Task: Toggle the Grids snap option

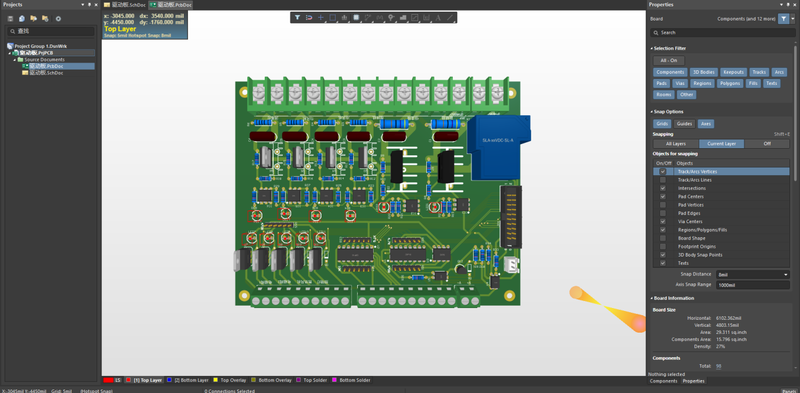Action: (662, 124)
